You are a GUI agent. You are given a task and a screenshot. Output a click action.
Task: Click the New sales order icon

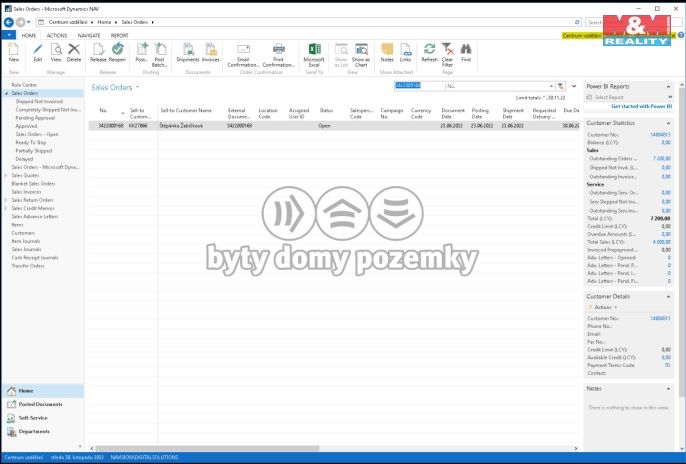click(14, 49)
